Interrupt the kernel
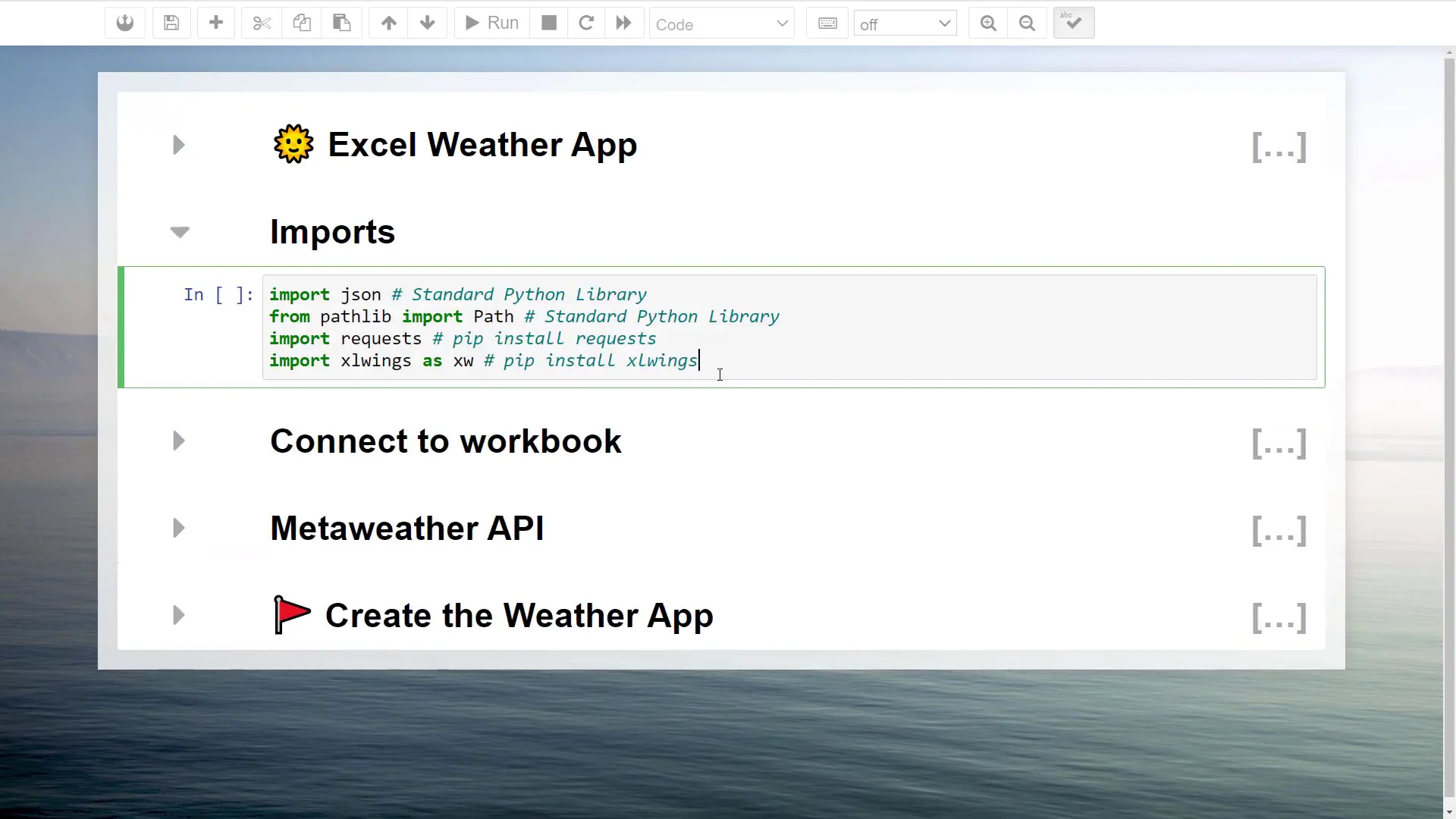Image resolution: width=1456 pixels, height=819 pixels. point(548,23)
